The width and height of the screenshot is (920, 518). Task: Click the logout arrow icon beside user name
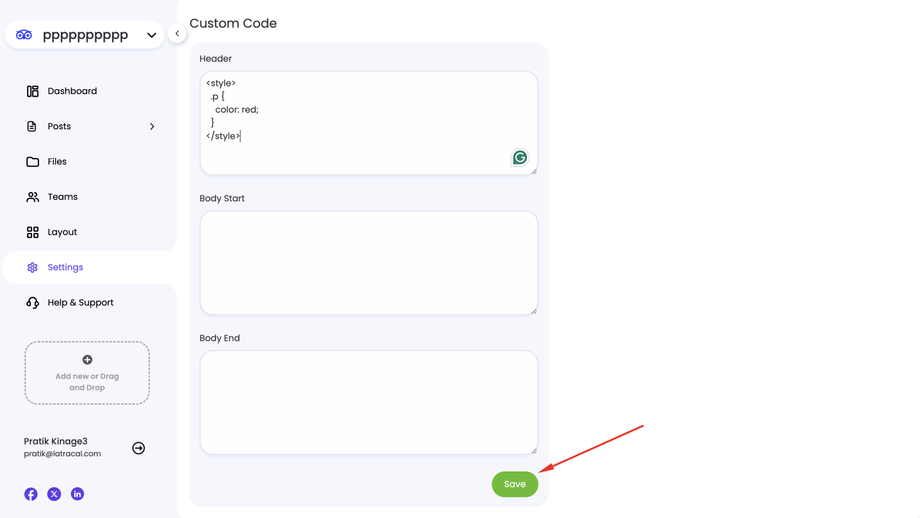(x=138, y=448)
